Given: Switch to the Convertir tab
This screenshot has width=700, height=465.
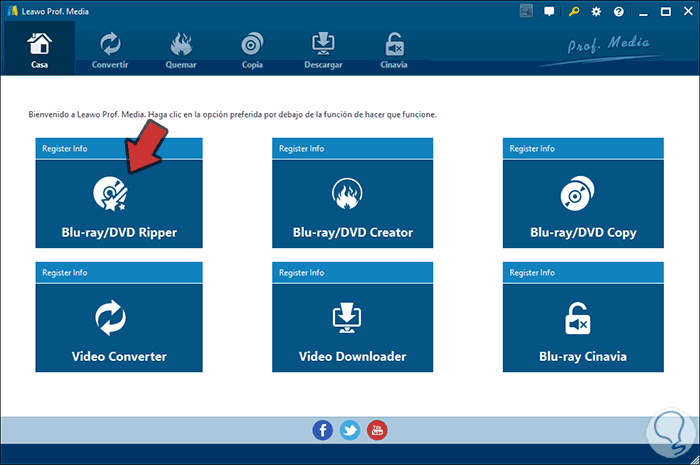Looking at the screenshot, I should tap(110, 50).
